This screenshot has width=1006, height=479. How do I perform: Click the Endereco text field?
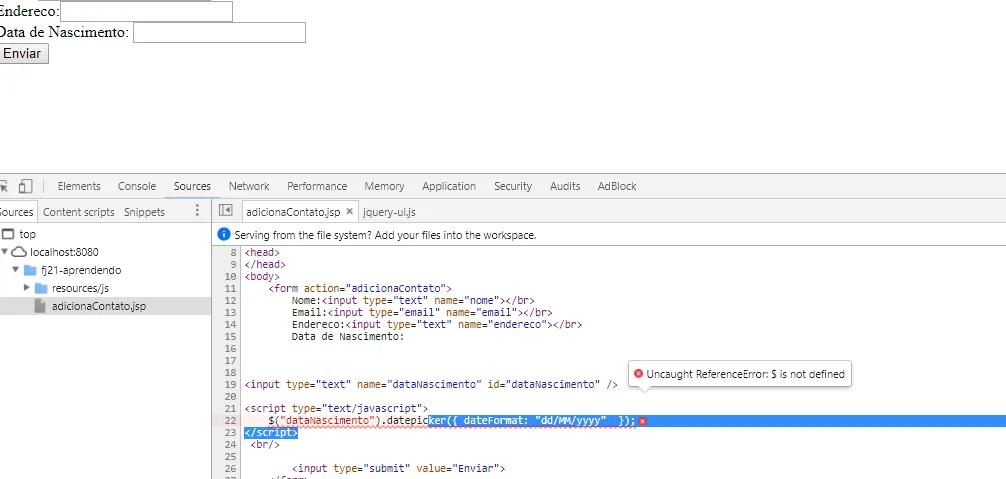tap(146, 11)
